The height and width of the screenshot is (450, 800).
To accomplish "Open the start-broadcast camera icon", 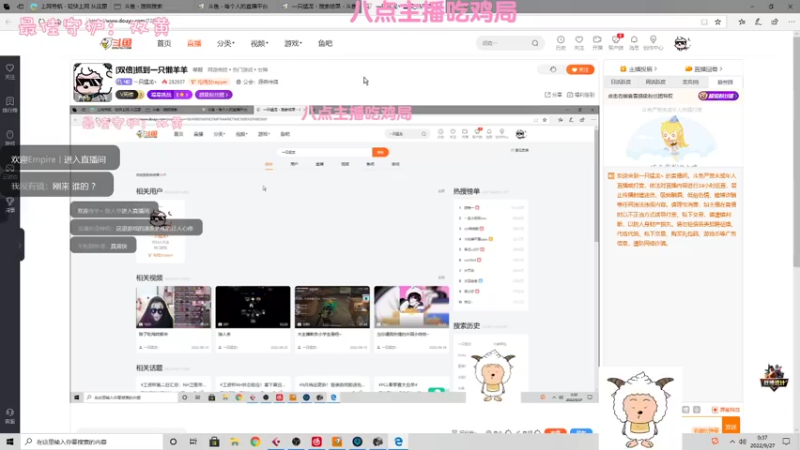I will (x=597, y=42).
